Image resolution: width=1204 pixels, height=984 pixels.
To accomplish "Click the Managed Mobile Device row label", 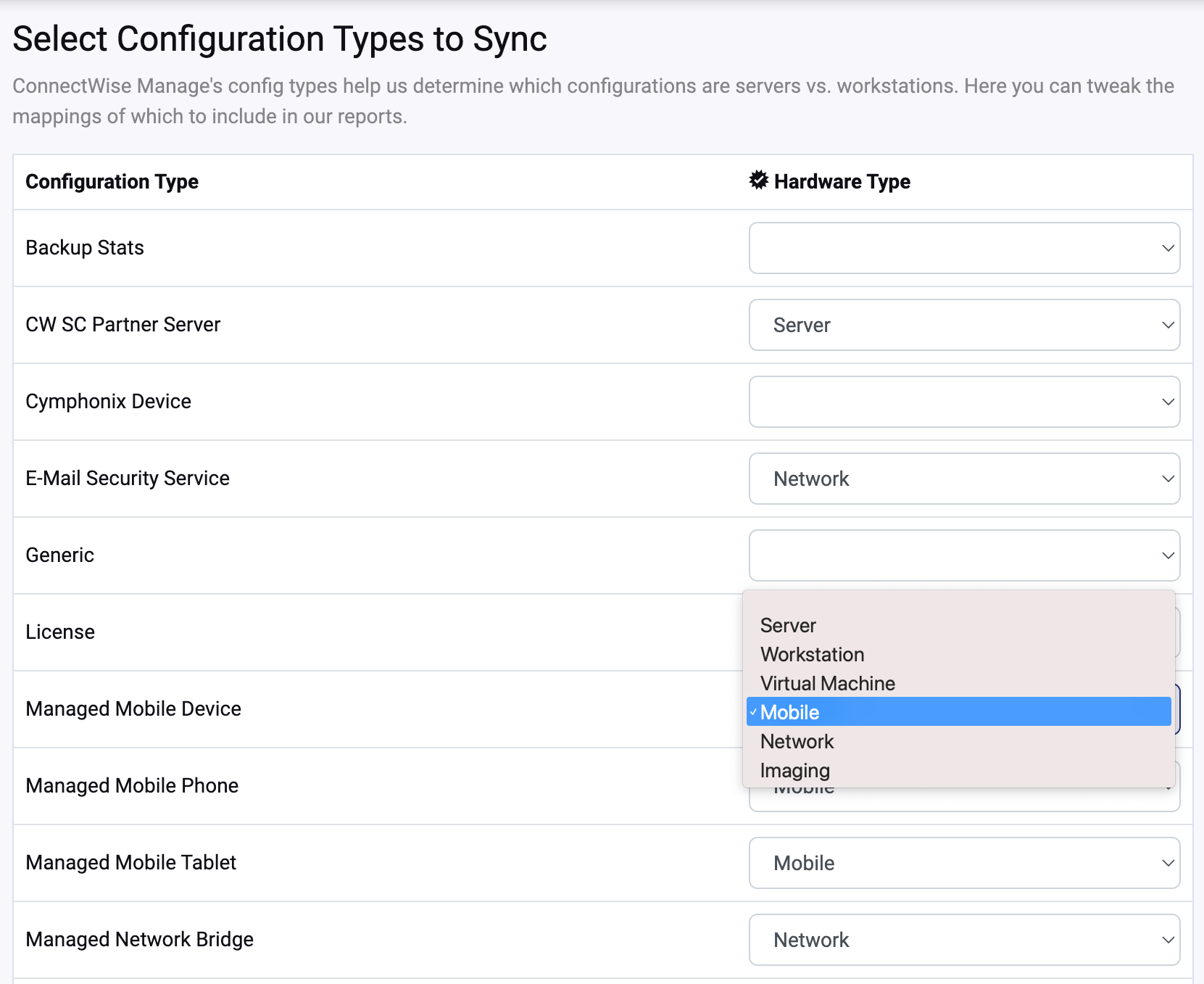I will pyautogui.click(x=133, y=708).
